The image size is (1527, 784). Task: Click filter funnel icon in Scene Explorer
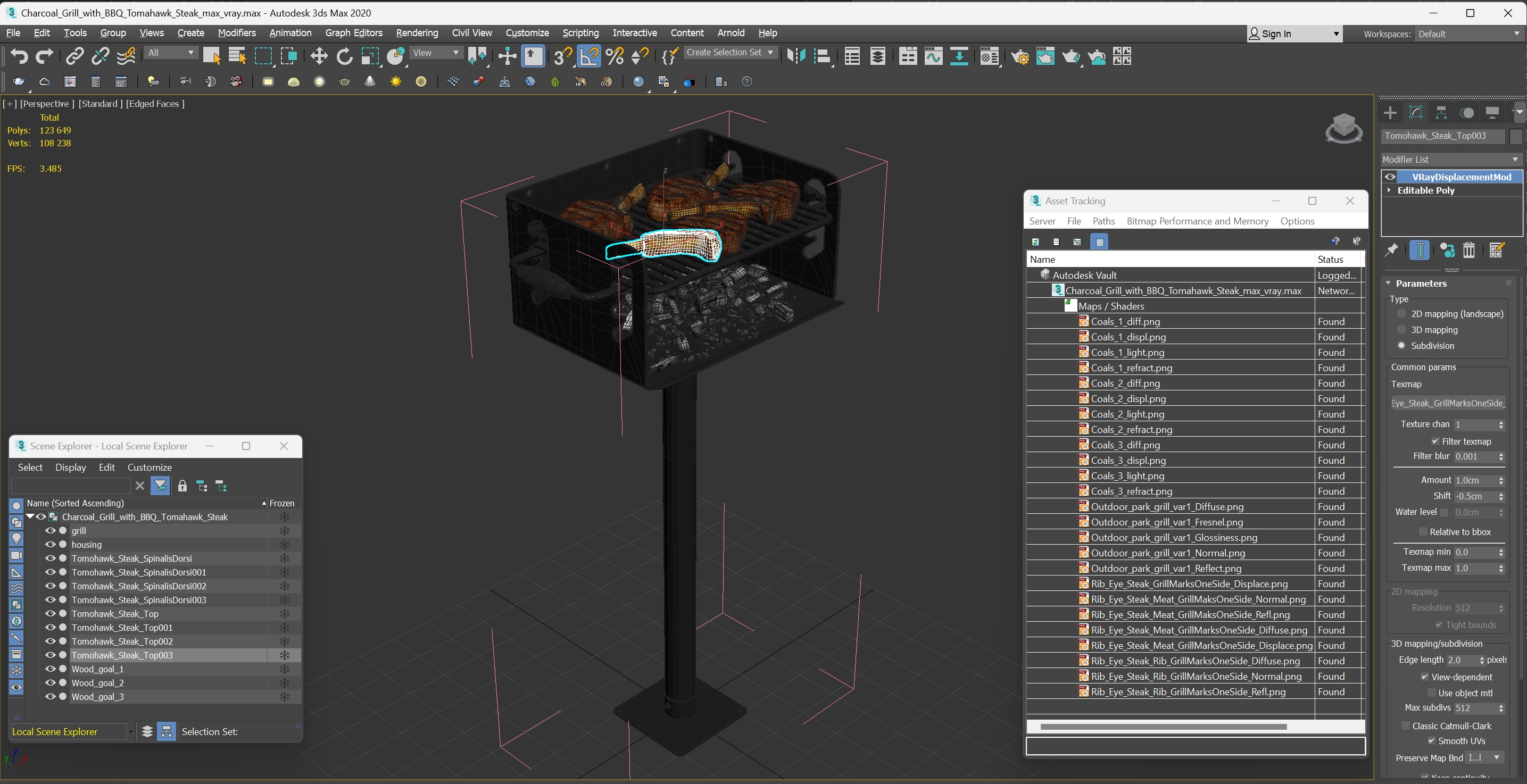(160, 486)
